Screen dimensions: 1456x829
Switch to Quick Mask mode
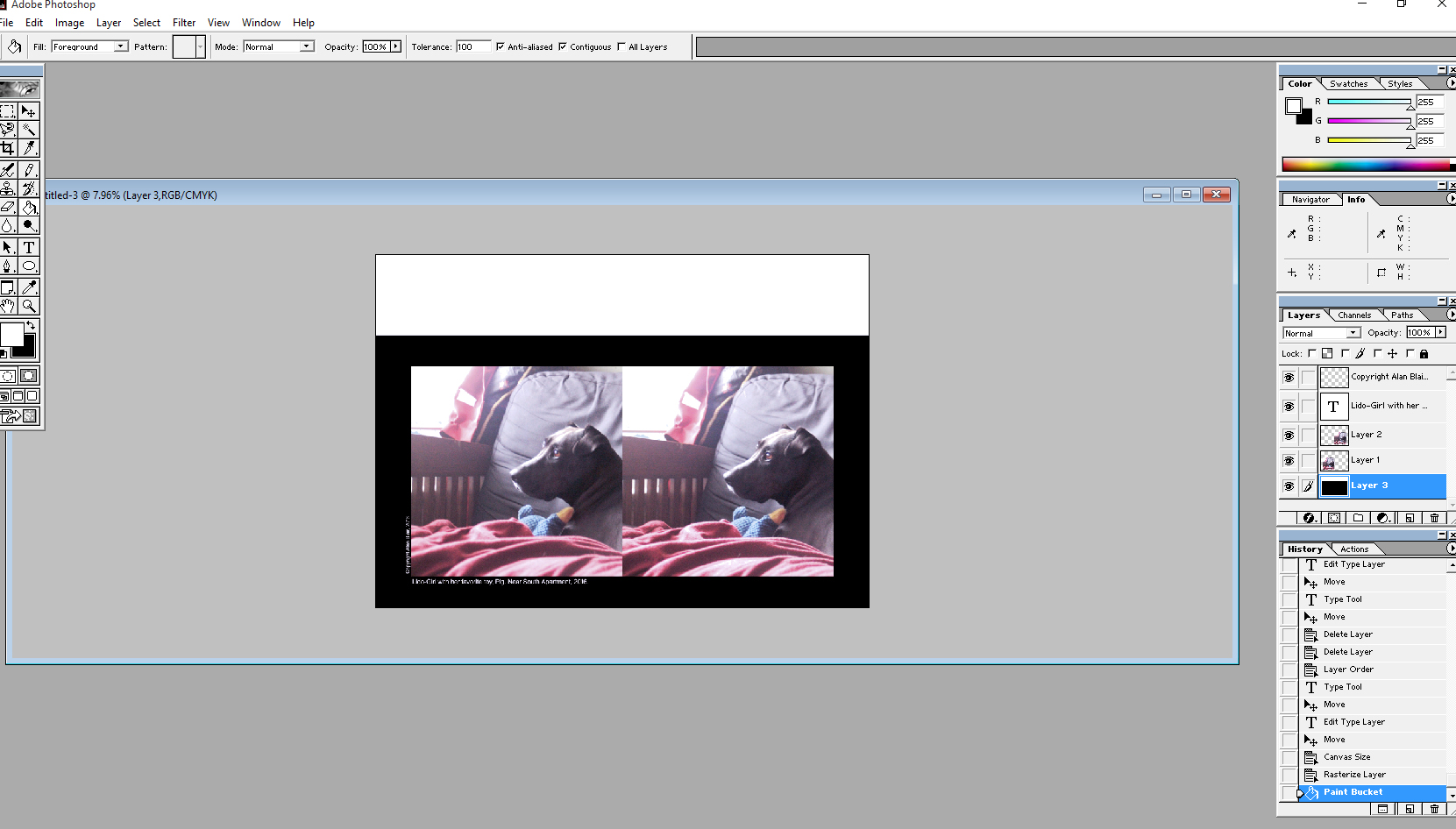pyautogui.click(x=29, y=376)
